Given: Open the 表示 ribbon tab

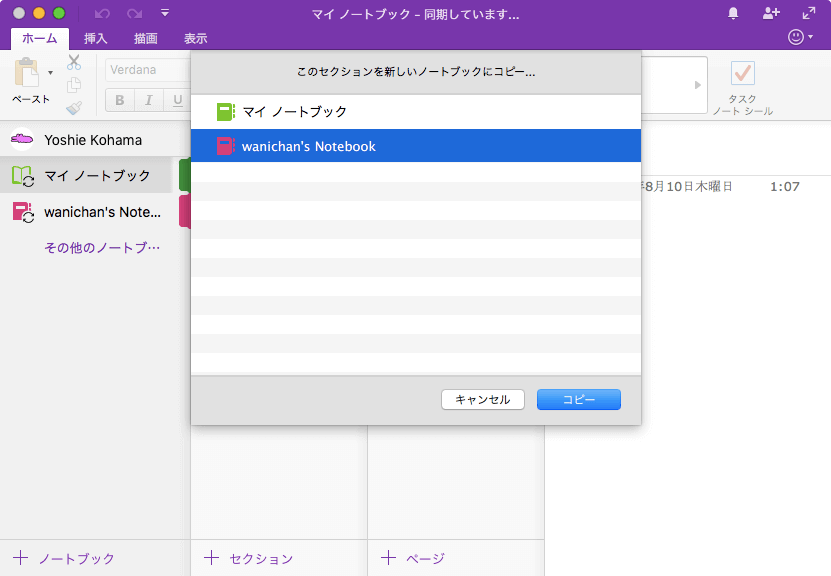Looking at the screenshot, I should point(196,39).
